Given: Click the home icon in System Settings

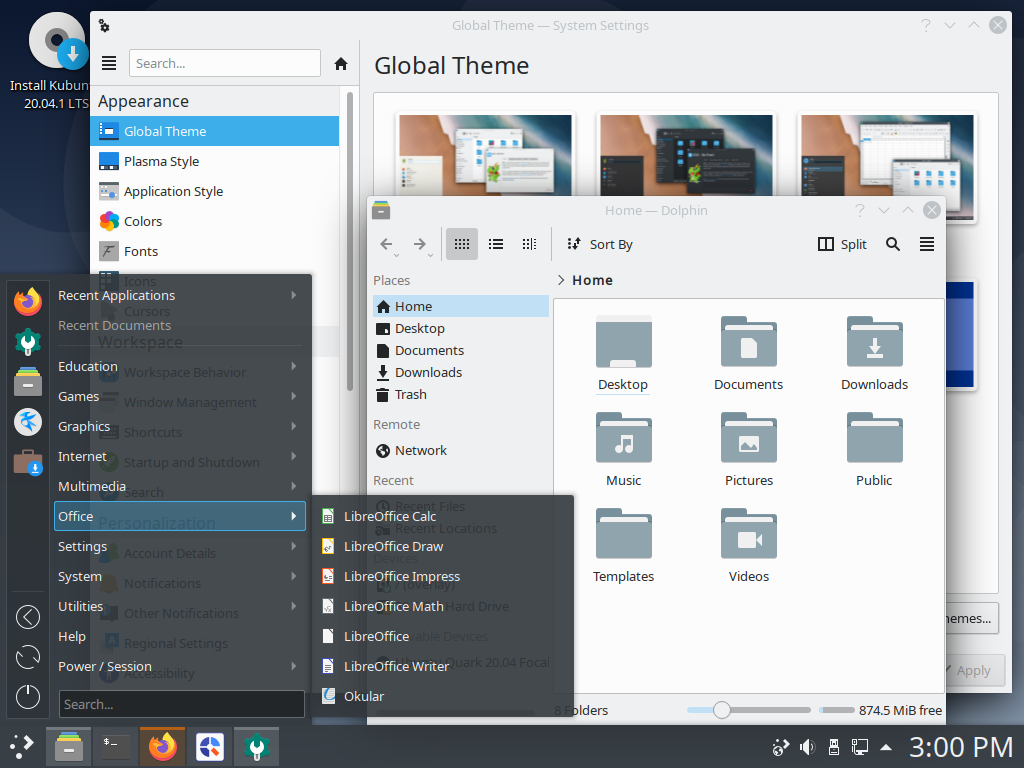Looking at the screenshot, I should click(341, 63).
